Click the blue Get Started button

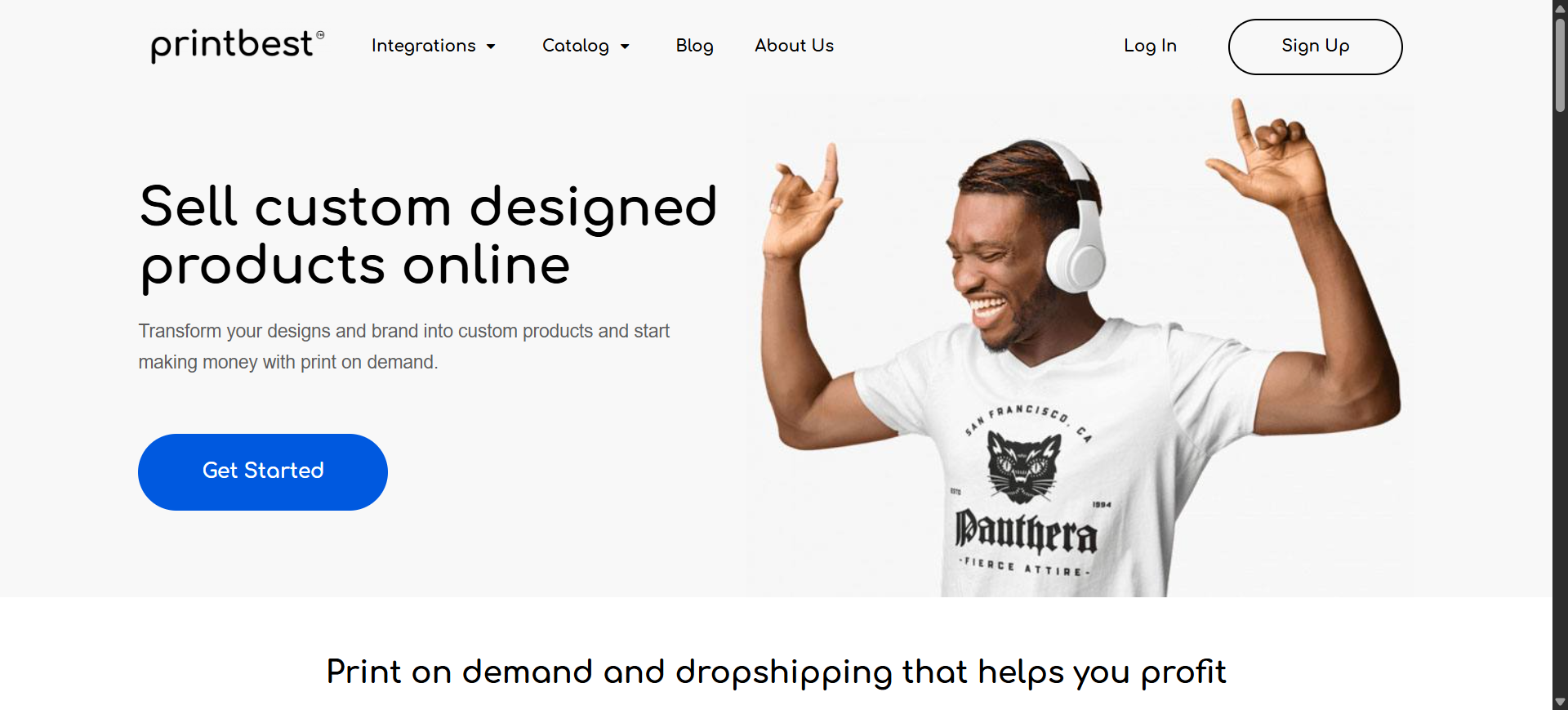pos(262,471)
